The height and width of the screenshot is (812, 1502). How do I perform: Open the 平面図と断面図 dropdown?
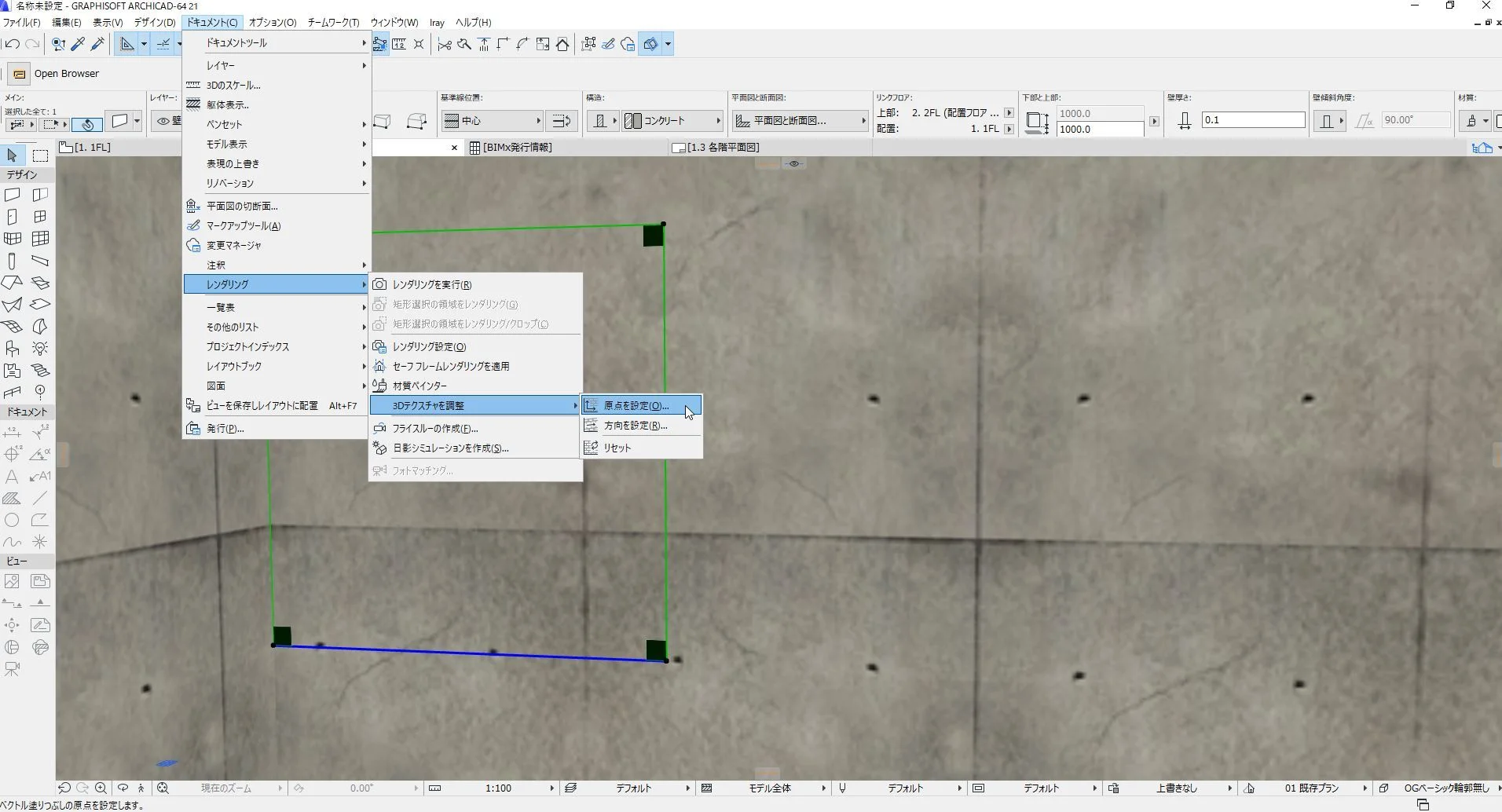pyautogui.click(x=800, y=121)
